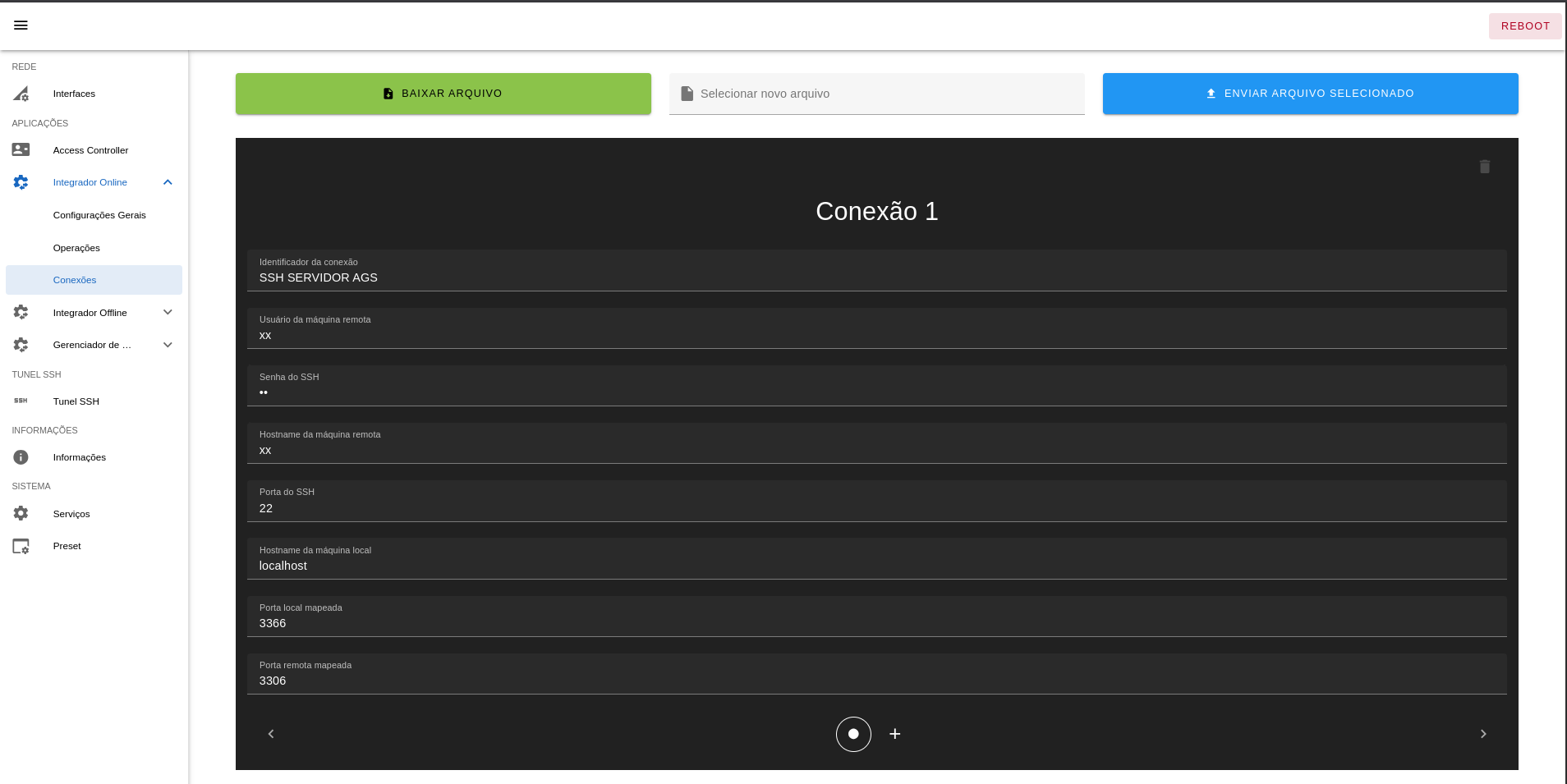Click the Interfaces network icon
The width and height of the screenshot is (1567, 784).
coord(21,94)
